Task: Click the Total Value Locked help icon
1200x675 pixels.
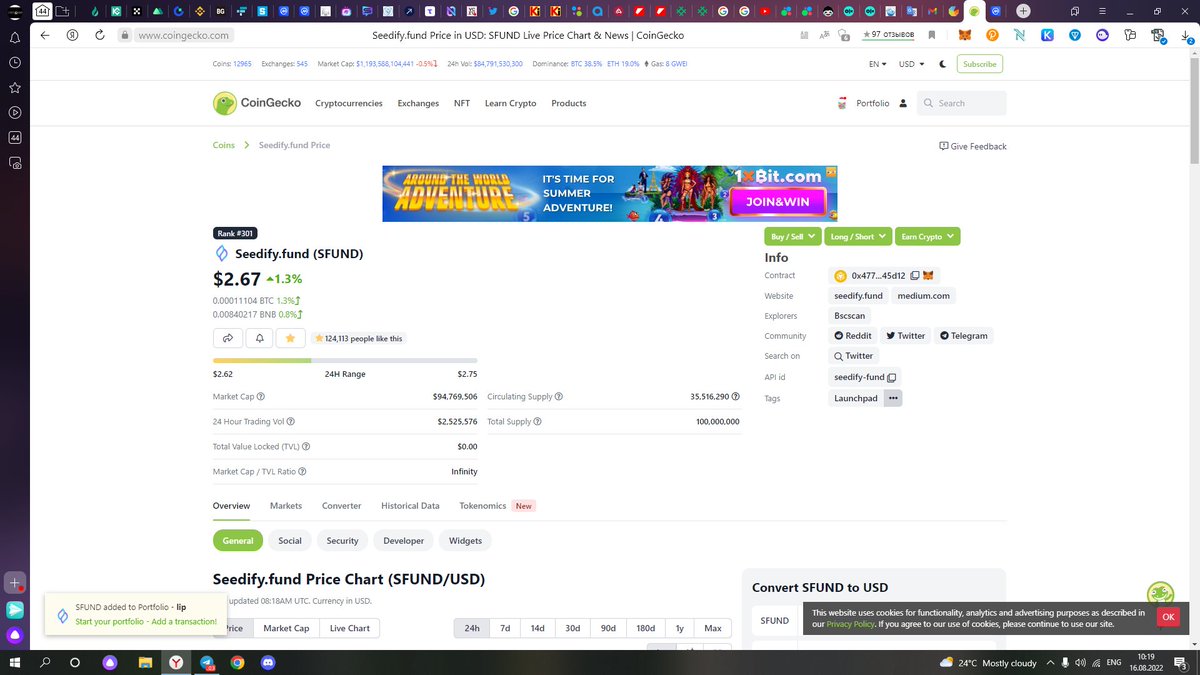Action: pos(306,447)
